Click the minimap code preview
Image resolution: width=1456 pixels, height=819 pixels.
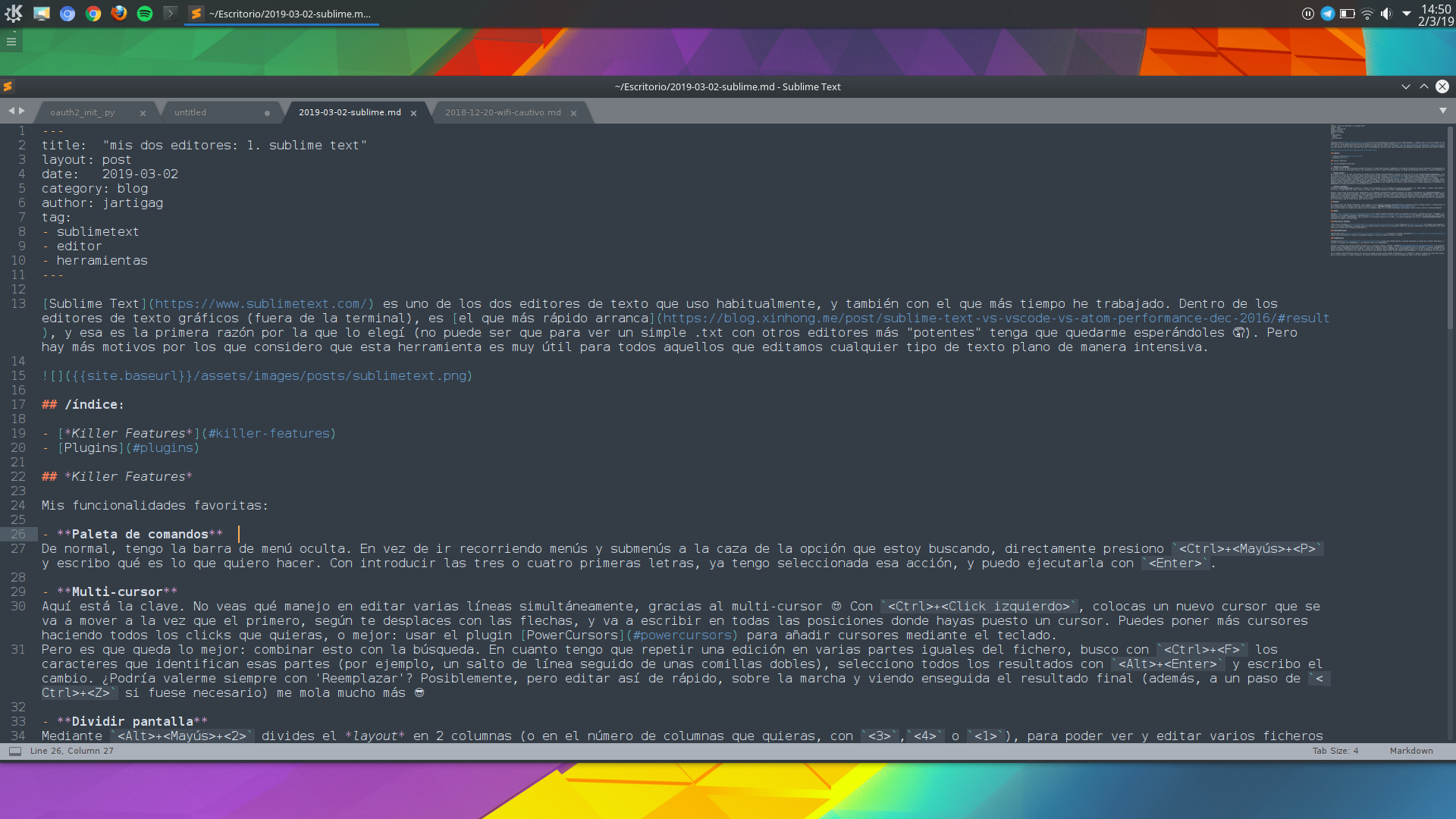tap(1388, 190)
